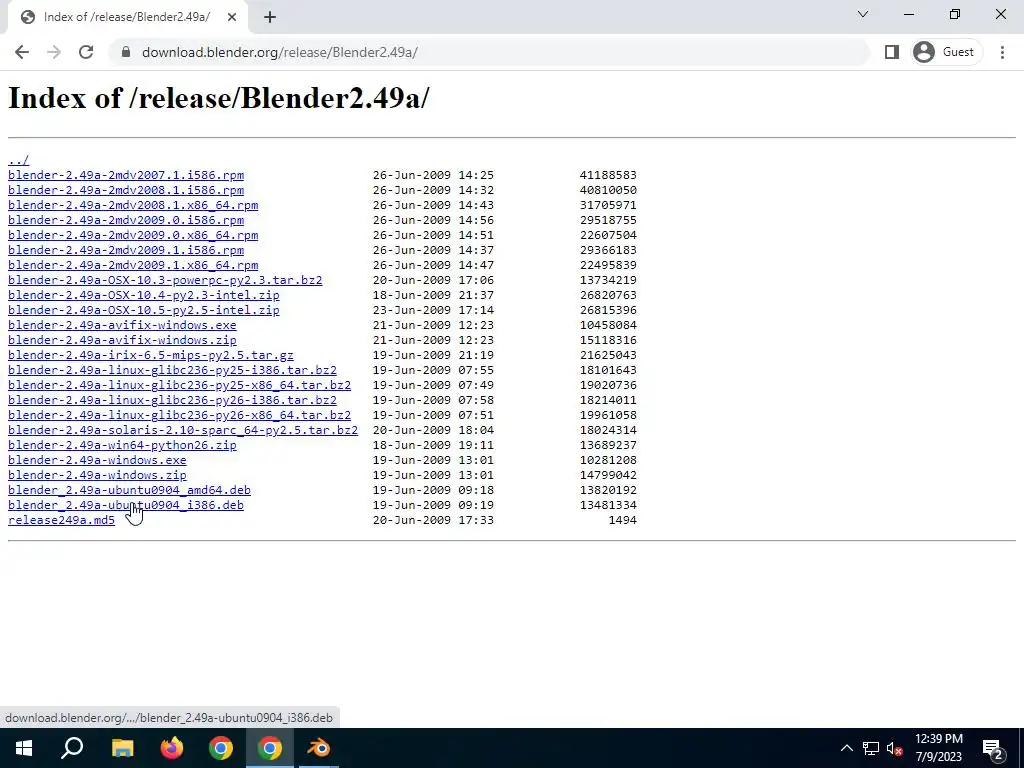Download blender-2.49a-2mdv2007.1.i586.rpm
1024x768 pixels.
pos(126,175)
